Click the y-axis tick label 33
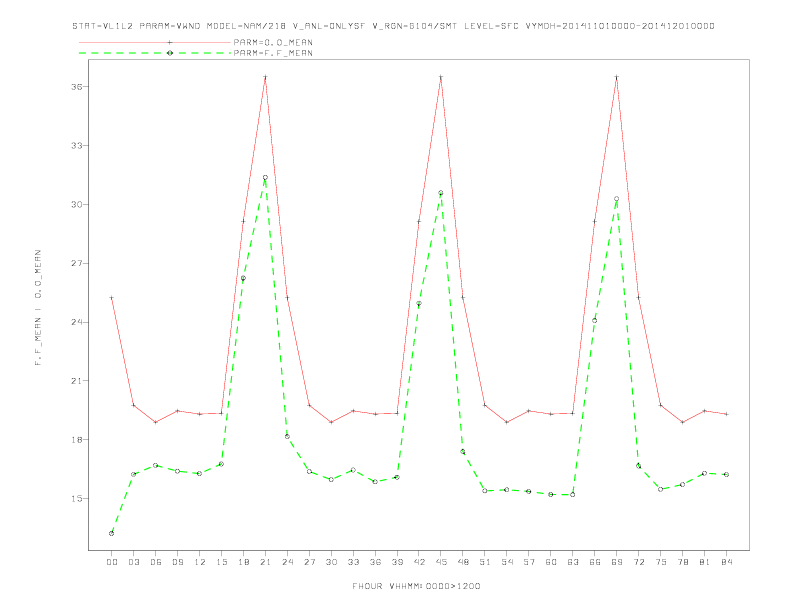Image resolution: width=792 pixels, height=612 pixels. [x=77, y=145]
